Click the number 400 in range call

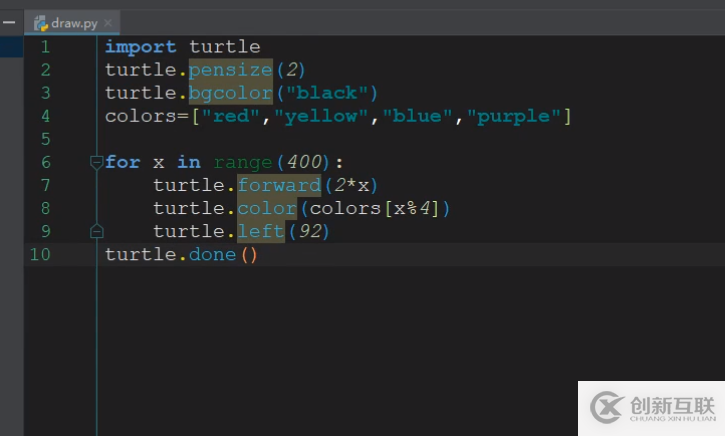coord(304,162)
